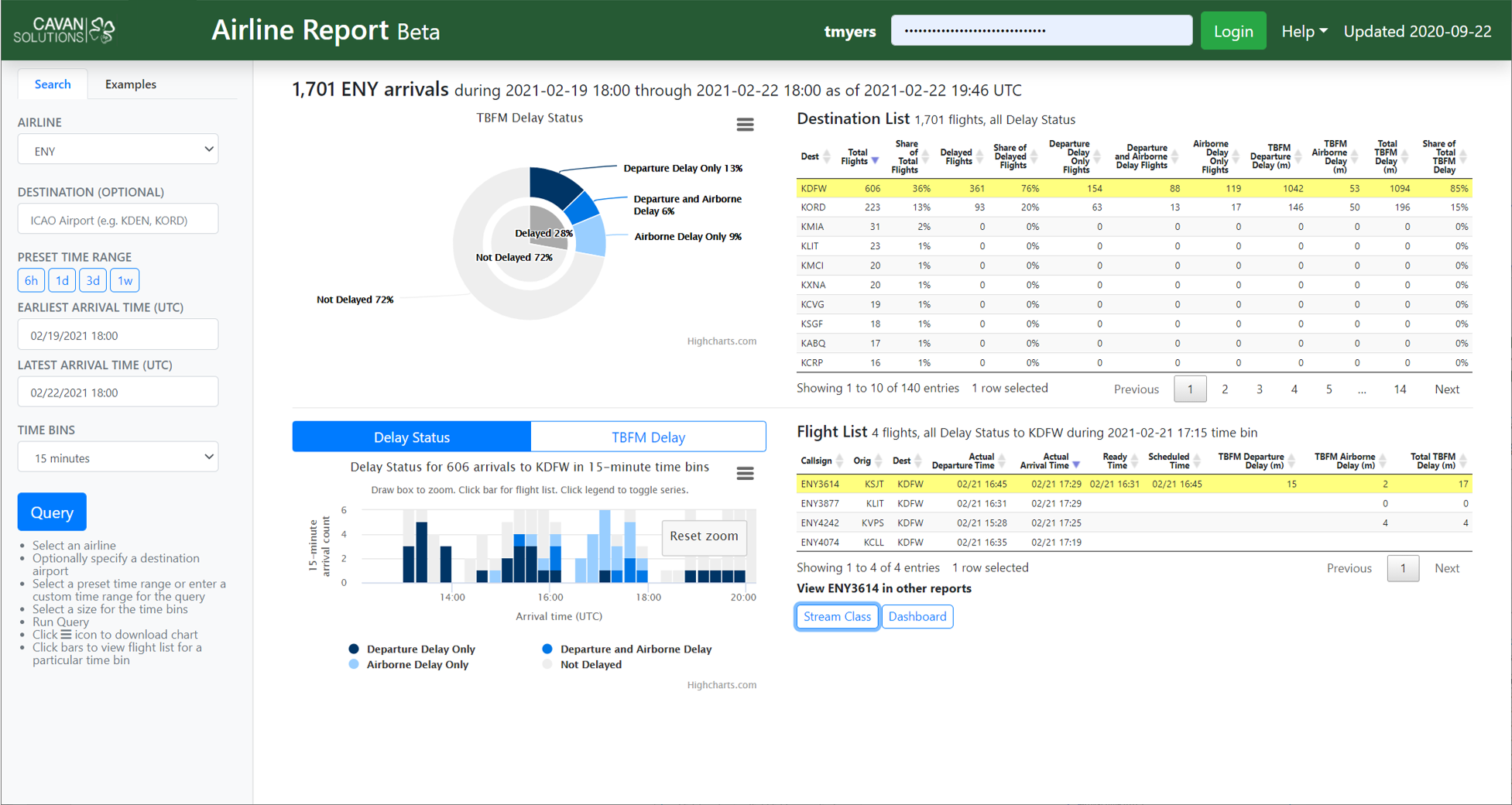This screenshot has height=805, width=1512.
Task: Switch to the Examples tab
Action: (x=130, y=84)
